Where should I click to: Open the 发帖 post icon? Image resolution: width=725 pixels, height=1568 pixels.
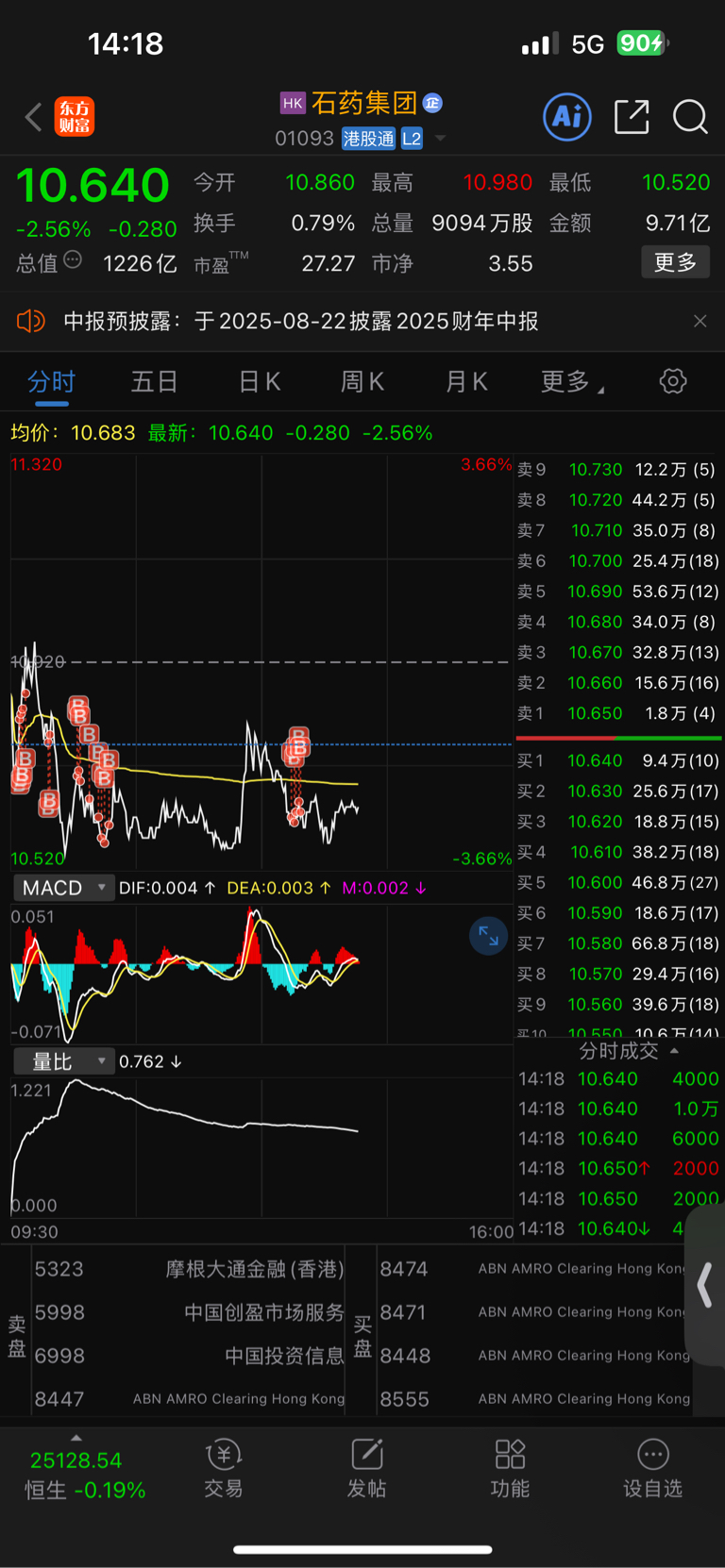click(x=367, y=1470)
